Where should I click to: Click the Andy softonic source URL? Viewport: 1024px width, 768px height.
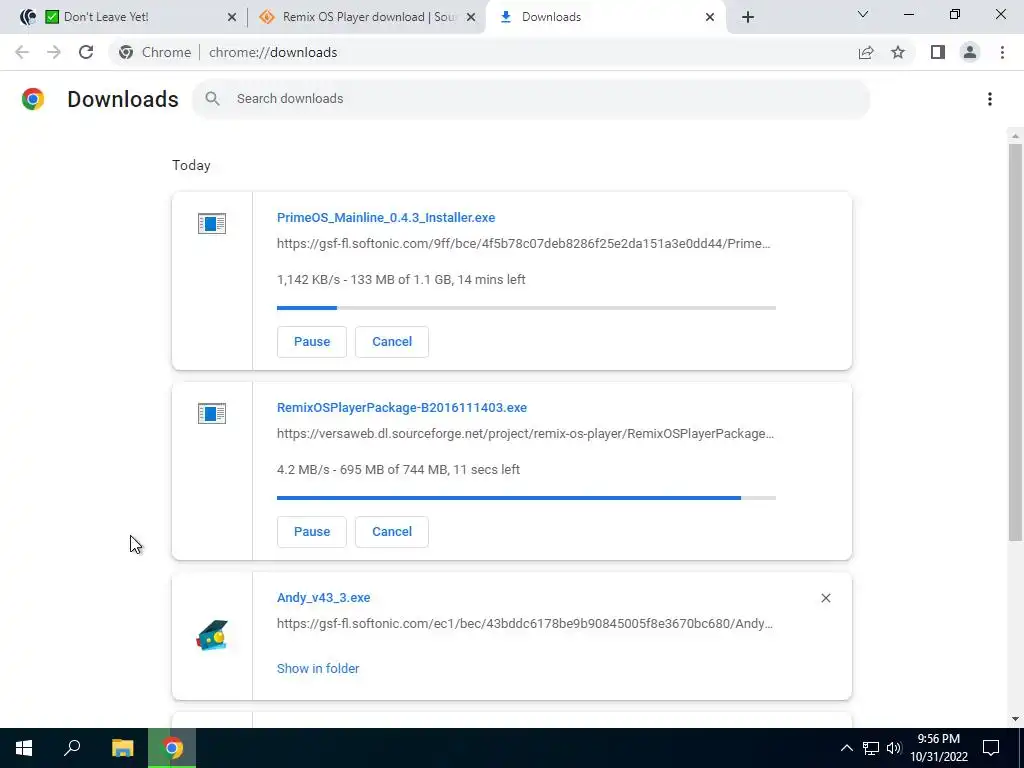pos(525,624)
